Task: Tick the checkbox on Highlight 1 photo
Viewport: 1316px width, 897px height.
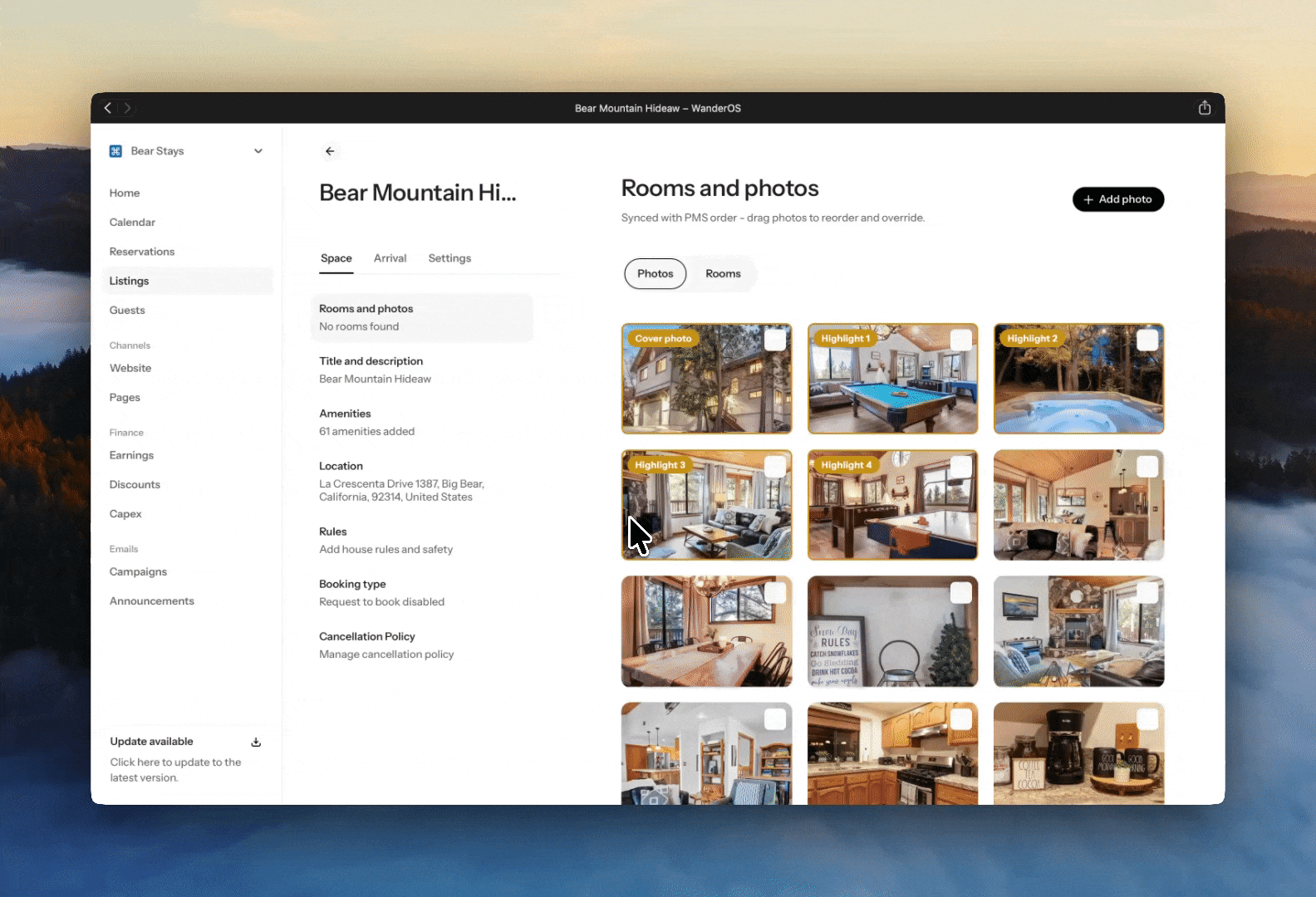Action: point(961,340)
